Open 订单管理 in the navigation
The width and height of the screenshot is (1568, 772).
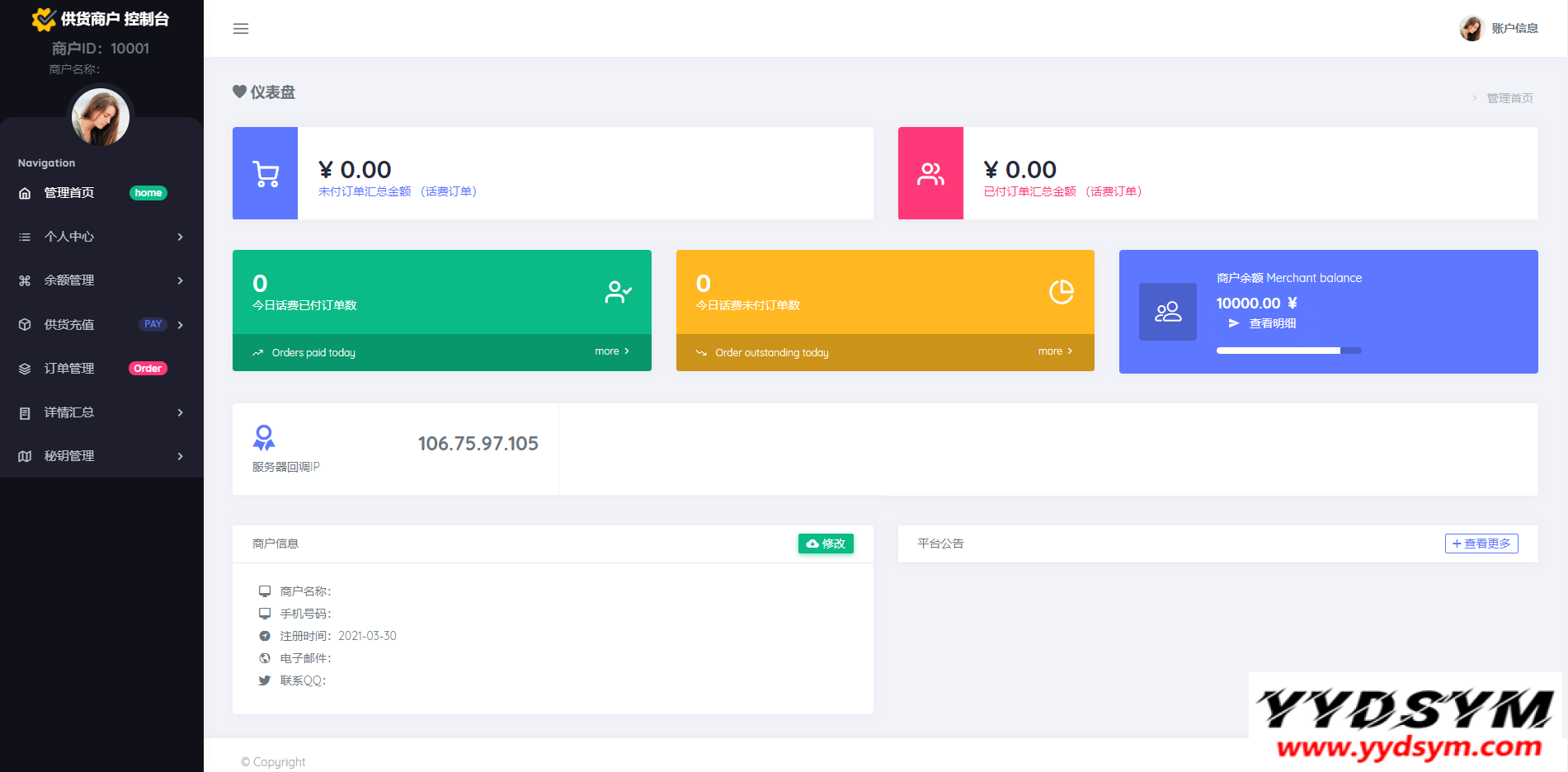69,369
